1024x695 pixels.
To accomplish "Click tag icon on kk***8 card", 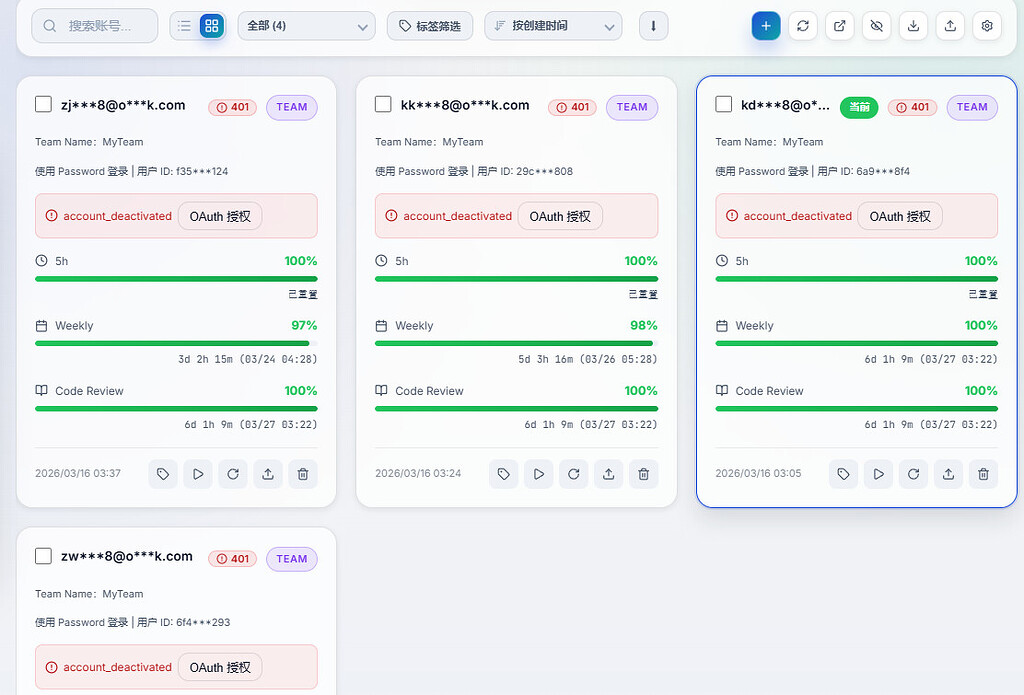I will coord(504,474).
